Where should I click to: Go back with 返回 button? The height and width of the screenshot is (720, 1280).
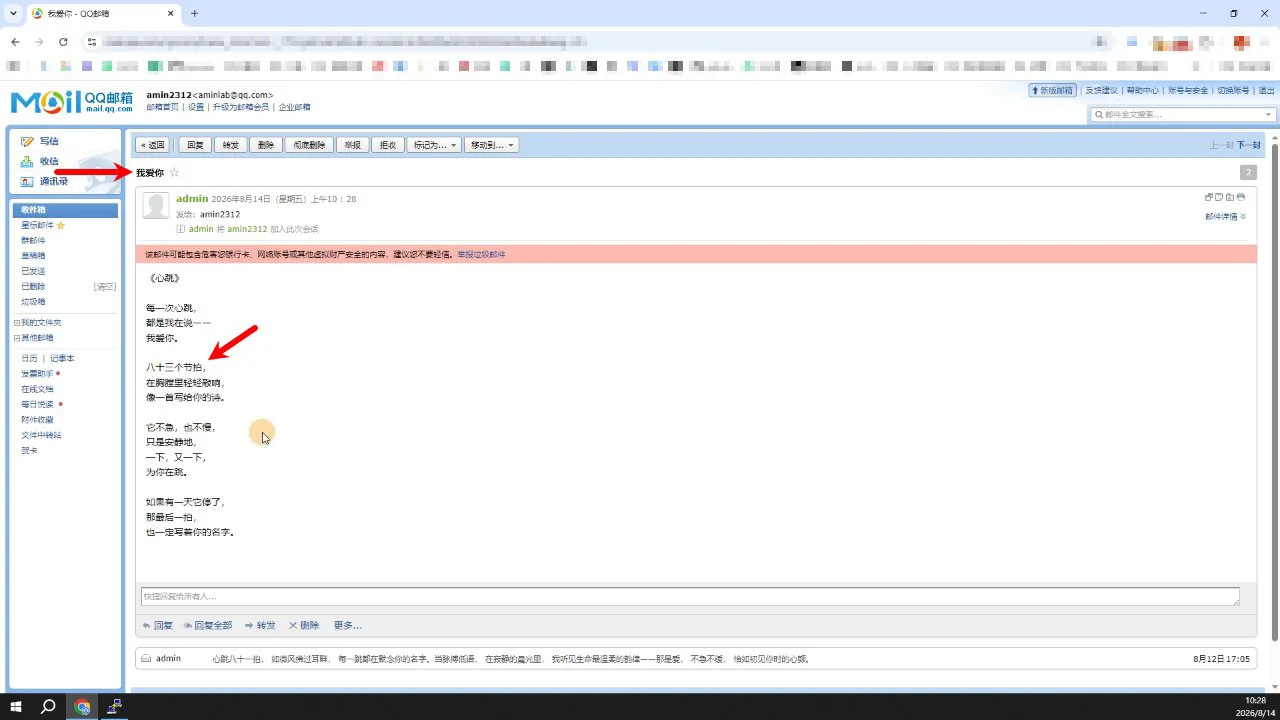point(153,145)
